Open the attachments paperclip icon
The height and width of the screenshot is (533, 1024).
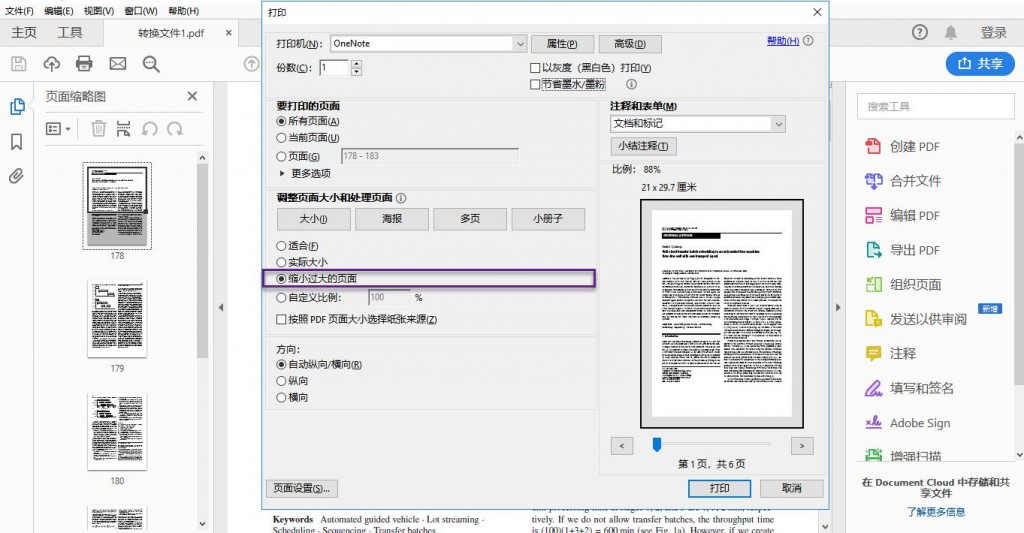[16, 176]
